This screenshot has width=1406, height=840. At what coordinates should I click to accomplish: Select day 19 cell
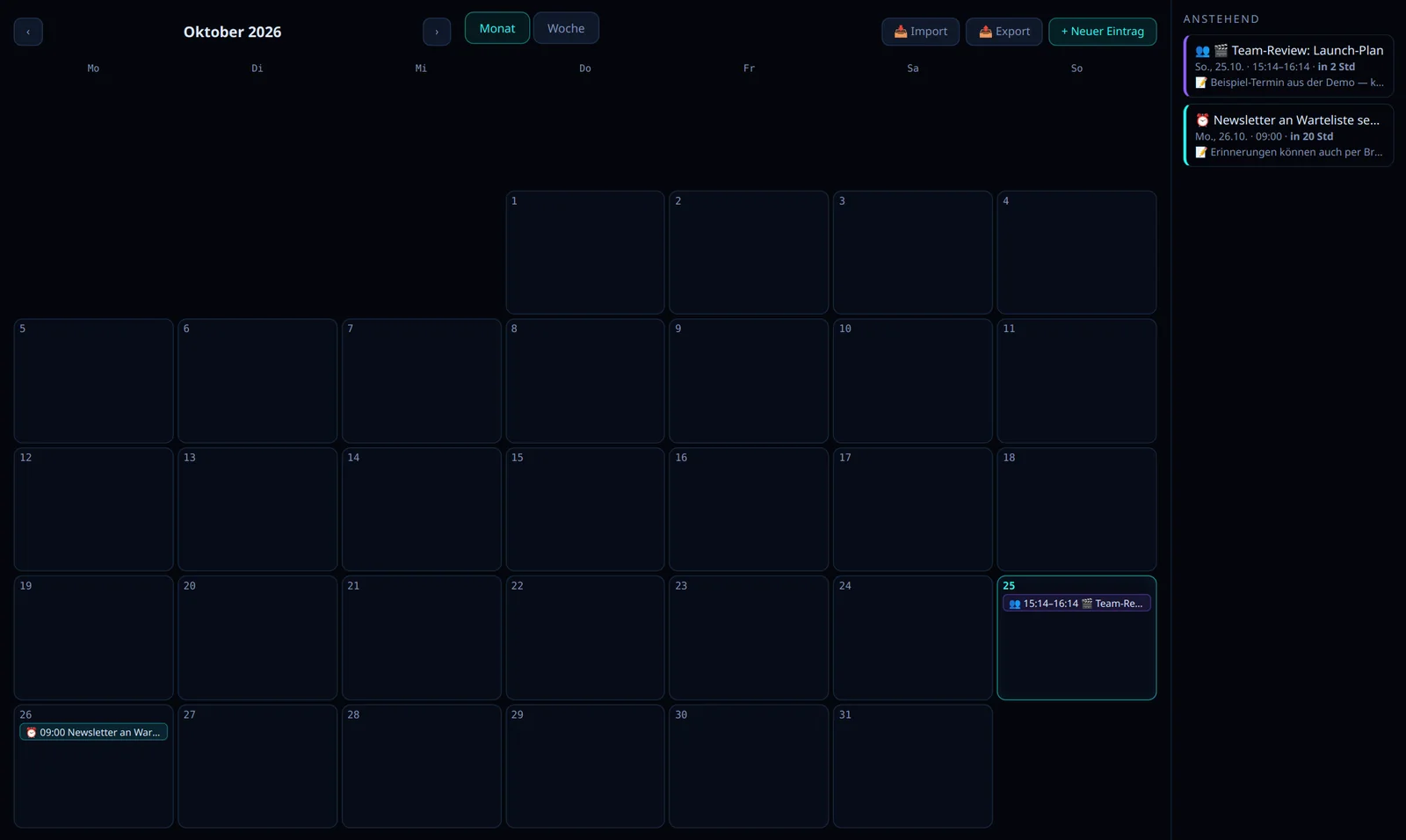point(94,638)
